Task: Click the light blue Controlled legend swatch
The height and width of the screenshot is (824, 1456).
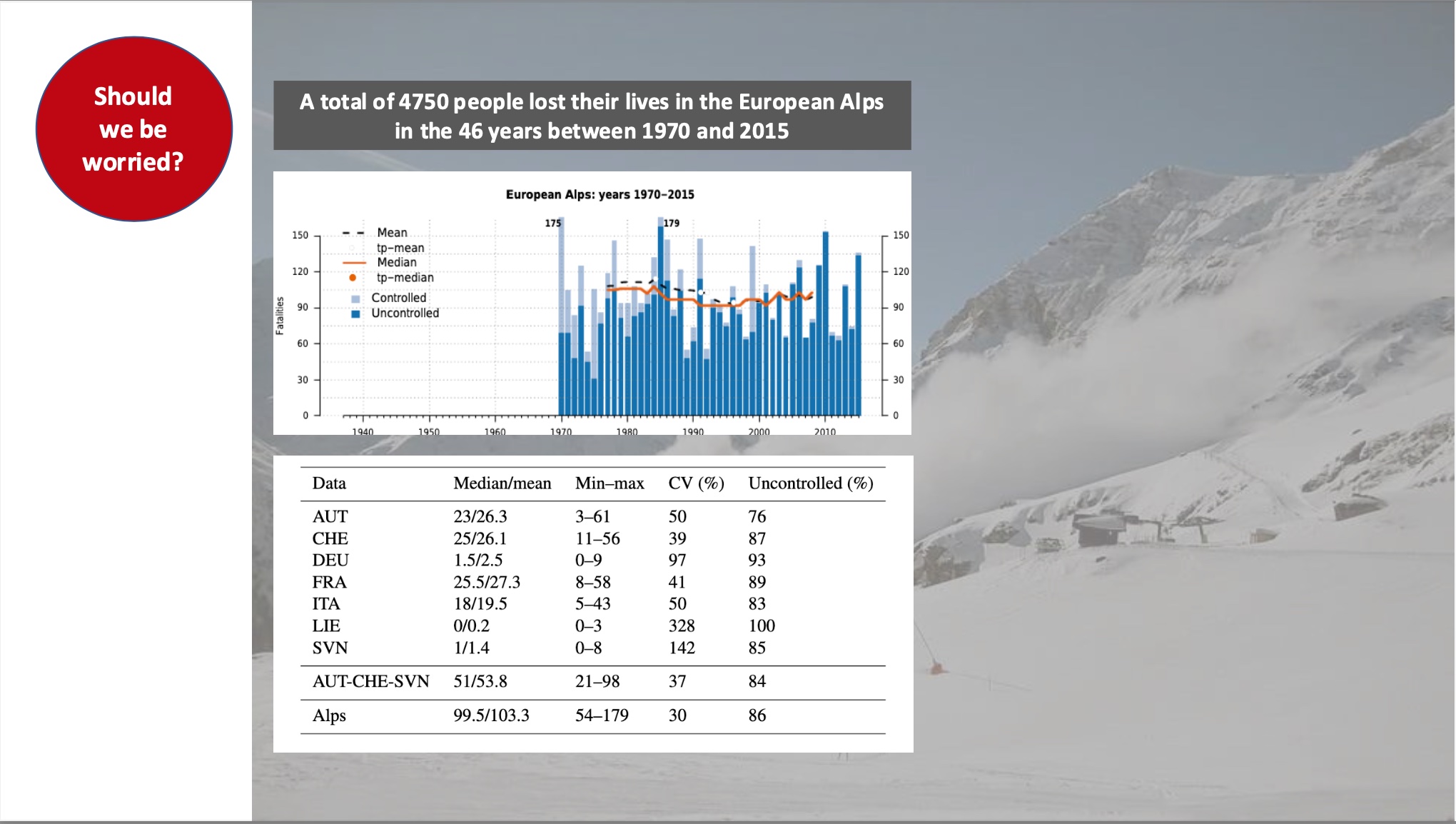Action: pos(355,298)
